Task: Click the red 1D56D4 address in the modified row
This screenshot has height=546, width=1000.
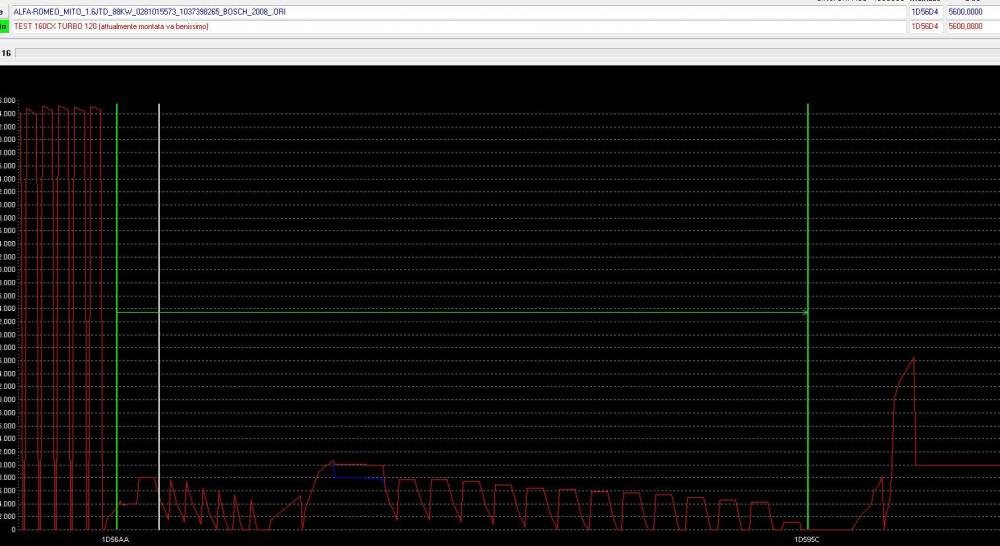Action: pos(924,26)
